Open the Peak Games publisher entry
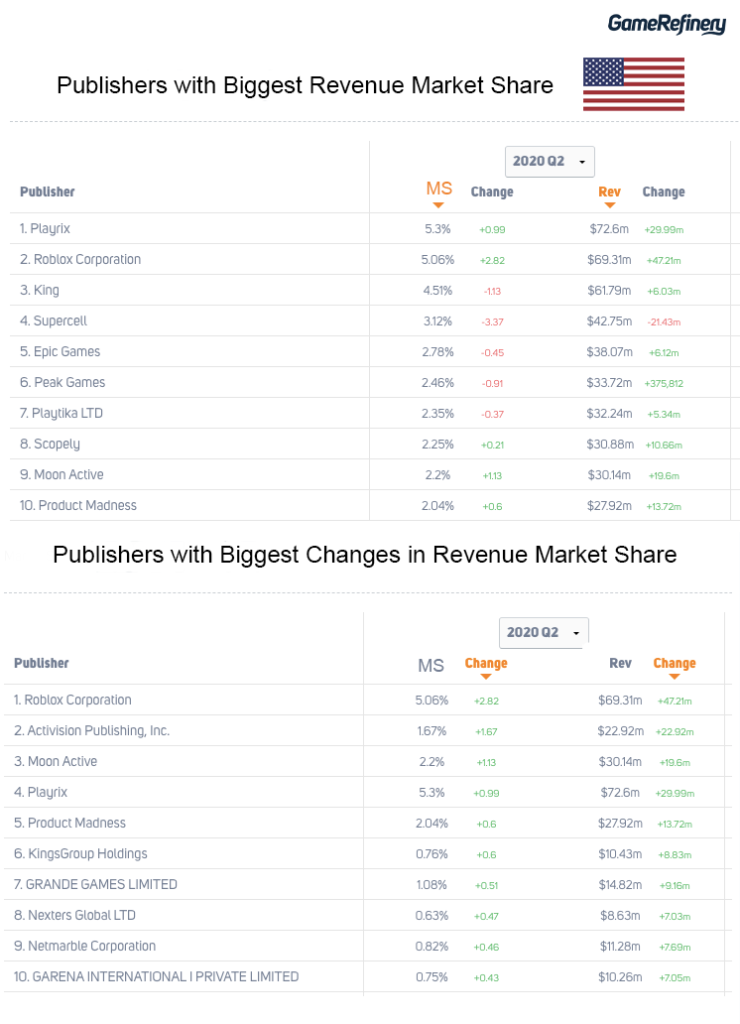Viewport: 740px width, 1024px height. [62, 382]
